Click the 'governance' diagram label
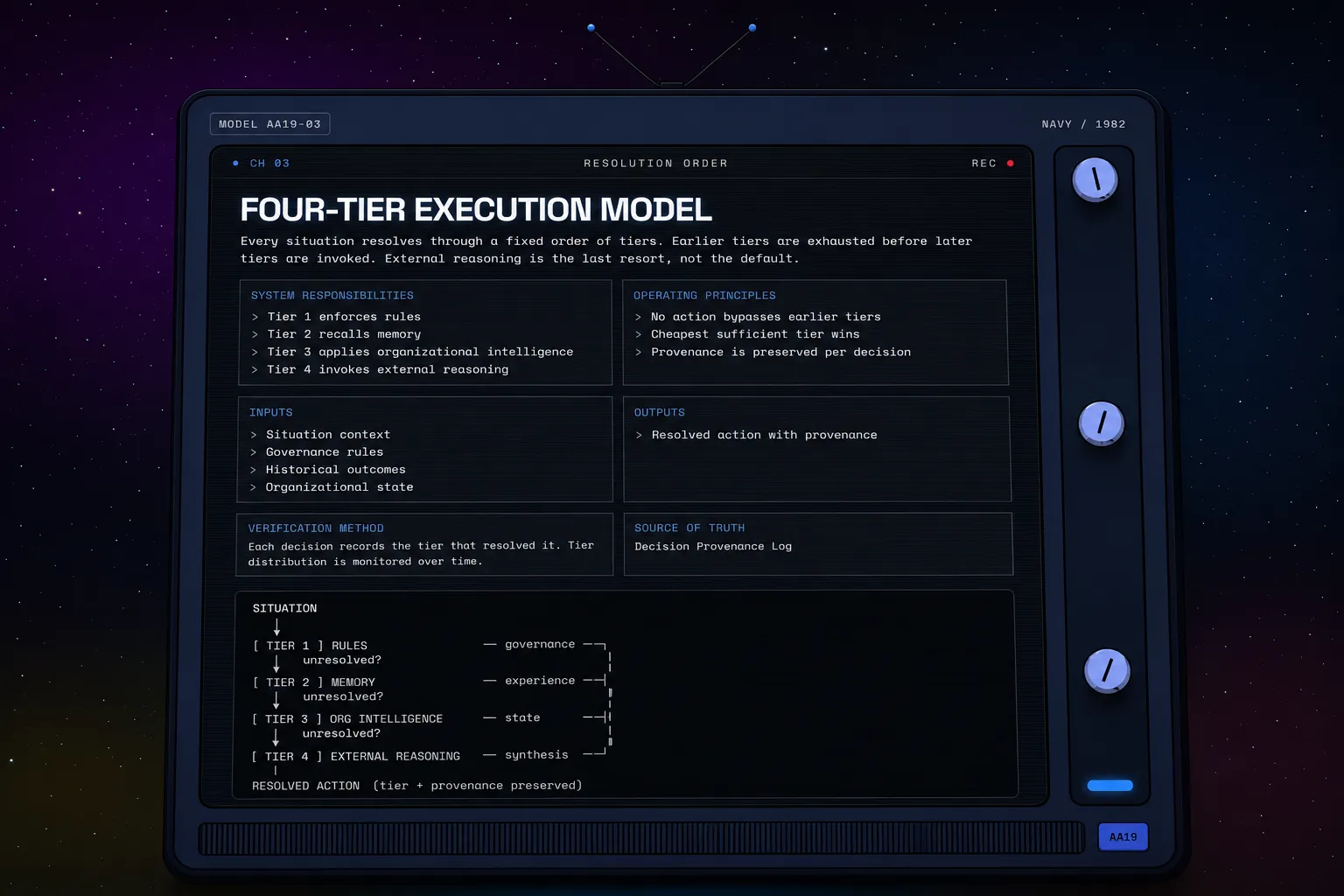The image size is (1344, 896). tap(540, 644)
